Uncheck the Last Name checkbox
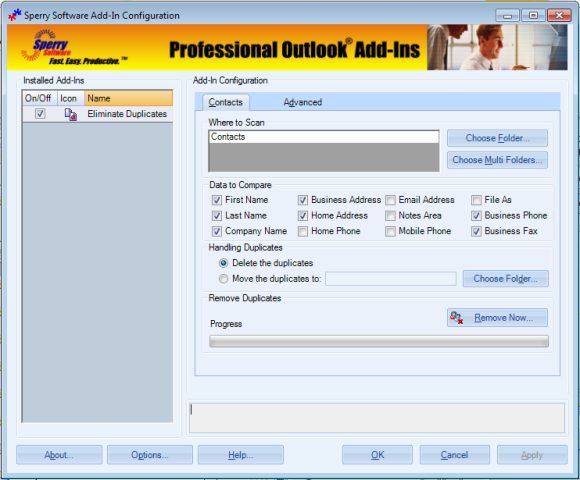This screenshot has height=480, width=580. [x=217, y=216]
